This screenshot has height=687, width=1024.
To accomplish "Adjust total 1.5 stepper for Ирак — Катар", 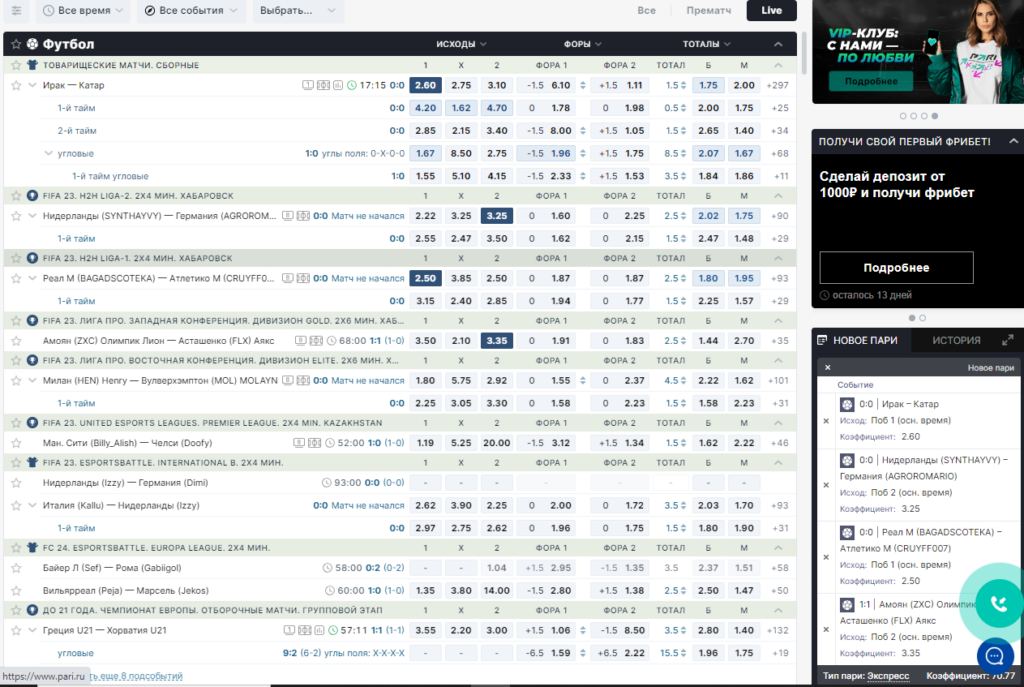I will [683, 86].
